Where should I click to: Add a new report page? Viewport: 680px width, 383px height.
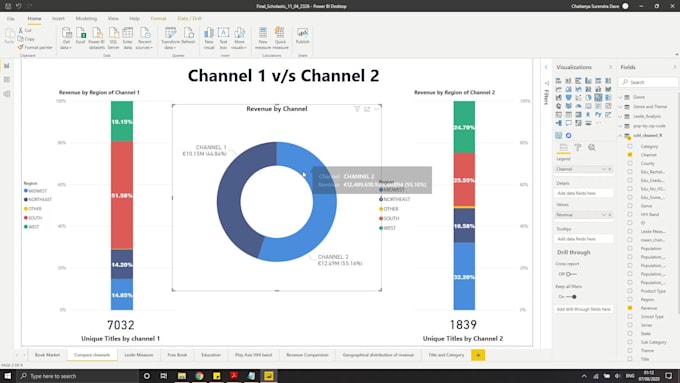tap(478, 355)
